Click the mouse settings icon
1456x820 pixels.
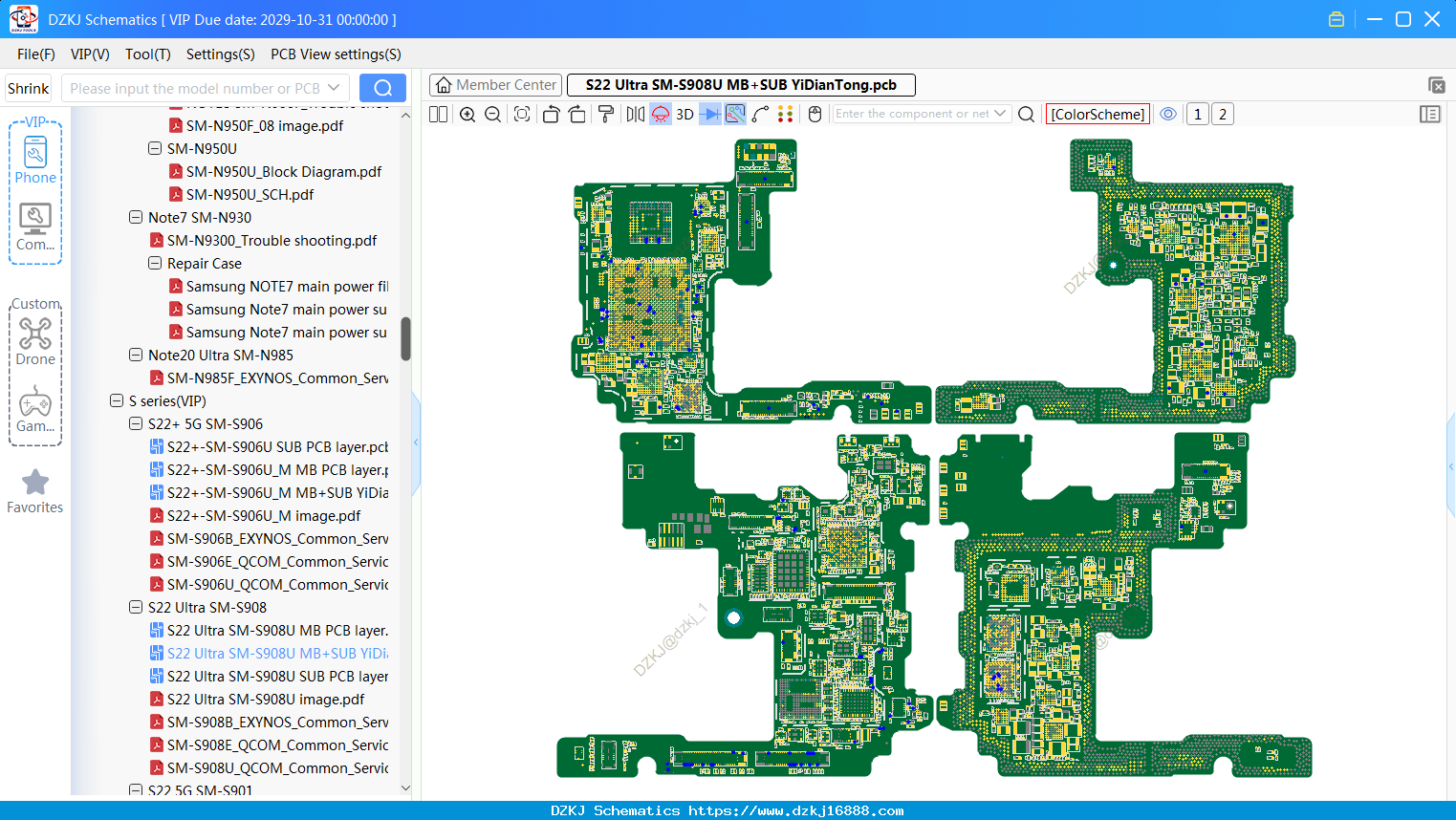[x=815, y=114]
